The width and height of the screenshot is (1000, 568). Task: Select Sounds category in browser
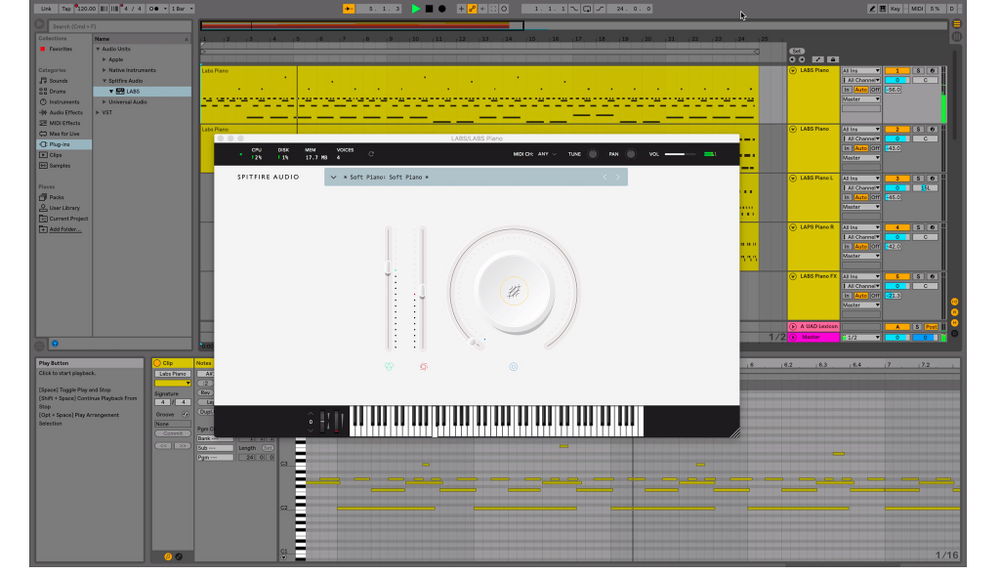click(59, 81)
